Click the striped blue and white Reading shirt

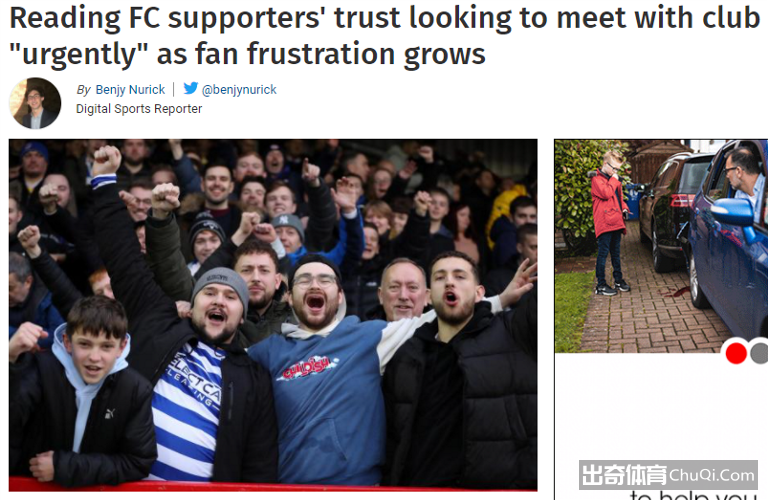click(187, 411)
